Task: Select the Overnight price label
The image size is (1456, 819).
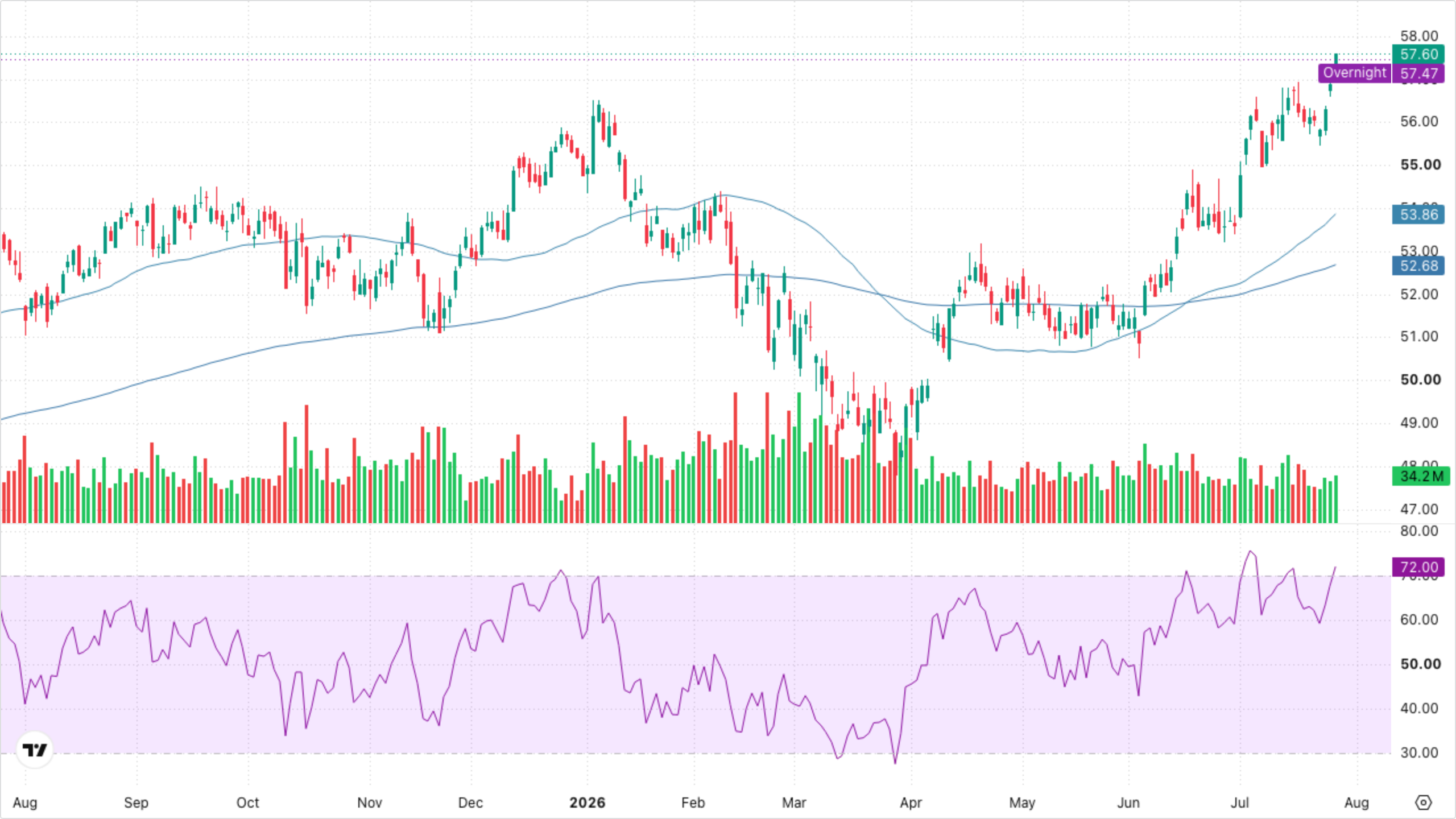Action: coord(1355,73)
